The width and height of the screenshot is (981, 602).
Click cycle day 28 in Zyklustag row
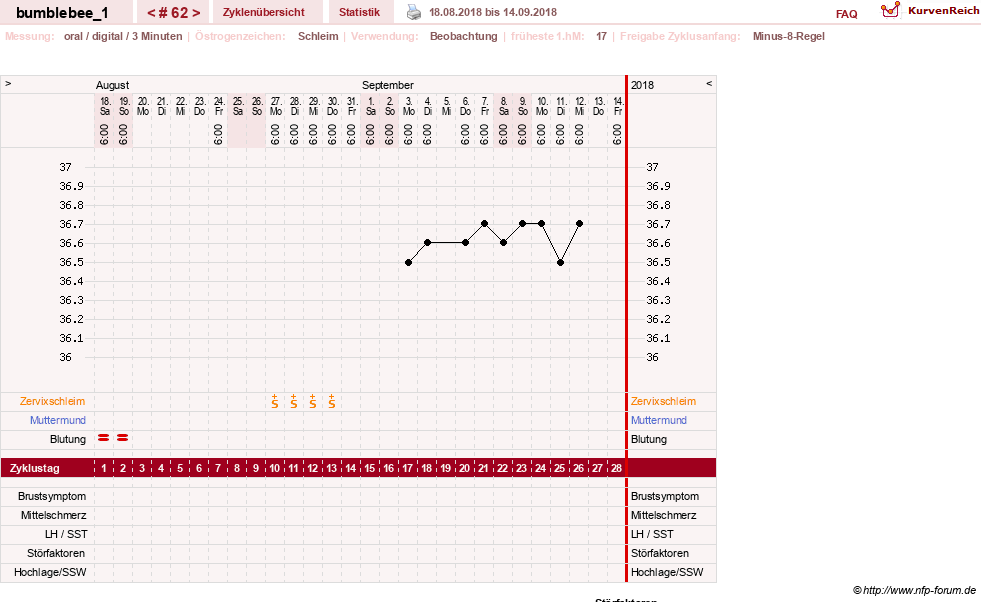[x=616, y=468]
